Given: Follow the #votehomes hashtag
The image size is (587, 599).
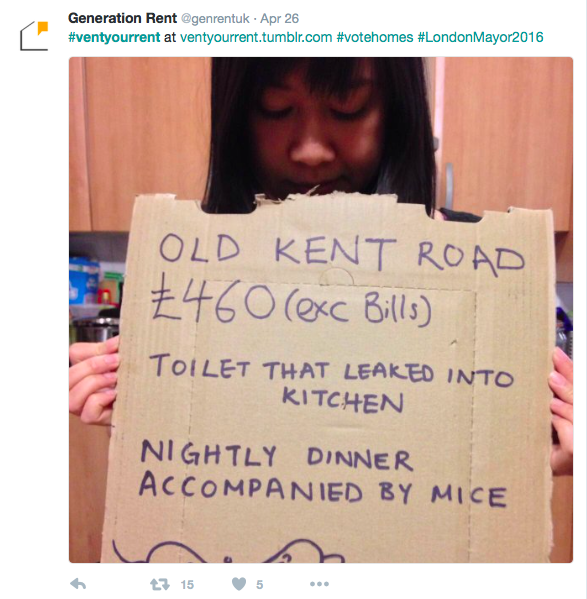Looking at the screenshot, I should (x=375, y=37).
